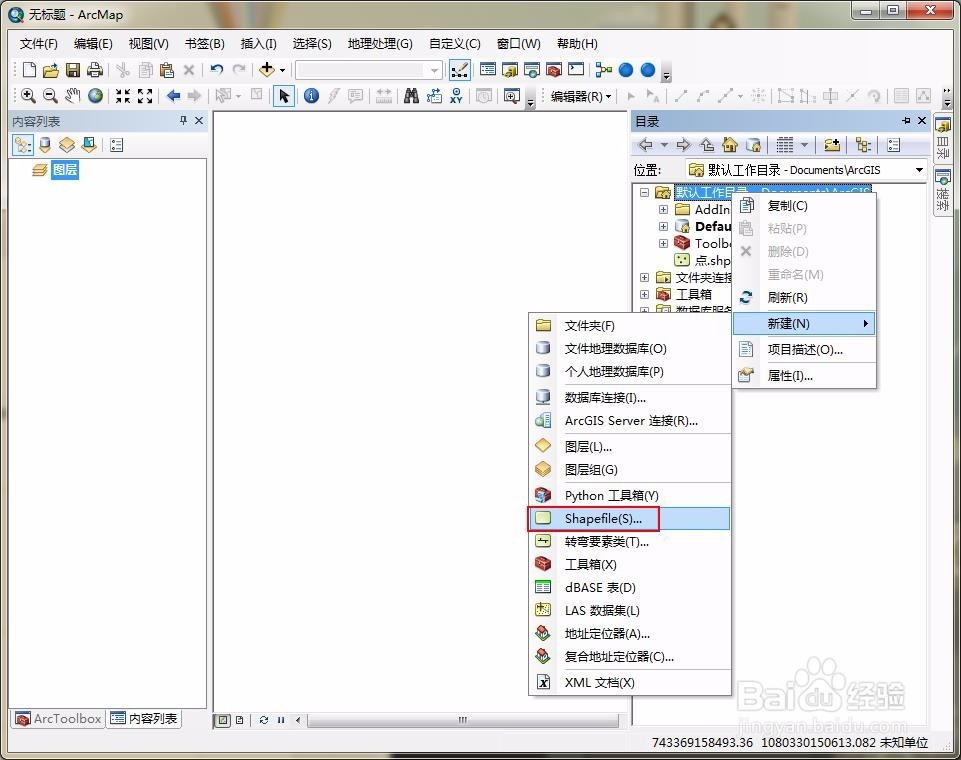Pin the Table of Contents panel
961x760 pixels.
click(x=183, y=121)
